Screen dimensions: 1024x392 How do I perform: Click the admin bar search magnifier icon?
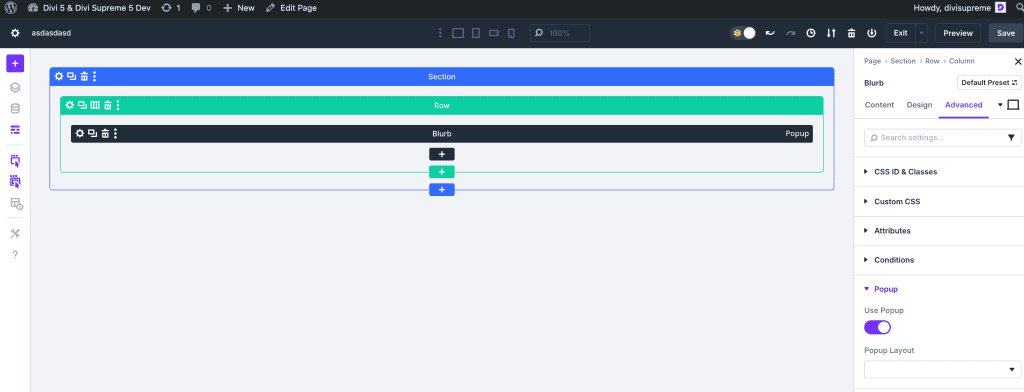point(1019,8)
